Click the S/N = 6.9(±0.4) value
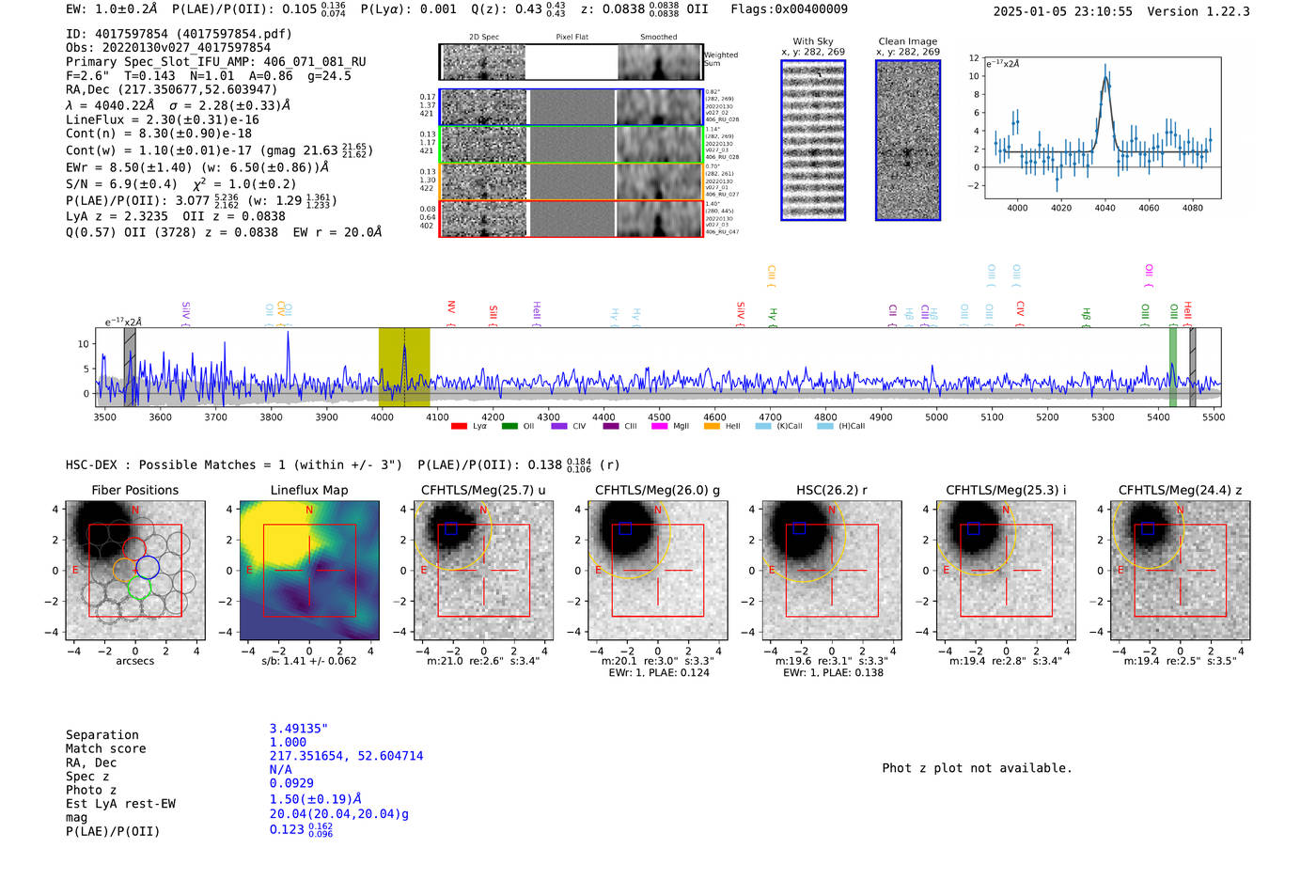Image resolution: width=1316 pixels, height=896 pixels. (121, 184)
